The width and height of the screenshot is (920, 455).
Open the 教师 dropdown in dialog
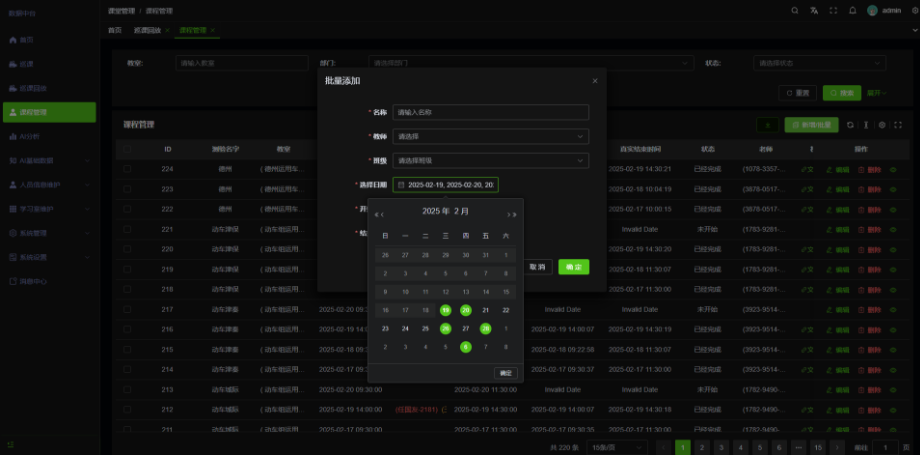(490, 136)
